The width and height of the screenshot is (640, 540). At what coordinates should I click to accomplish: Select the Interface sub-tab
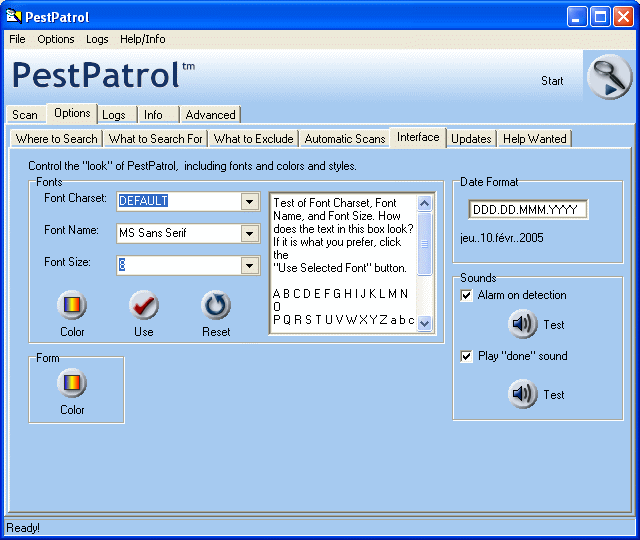click(x=418, y=137)
